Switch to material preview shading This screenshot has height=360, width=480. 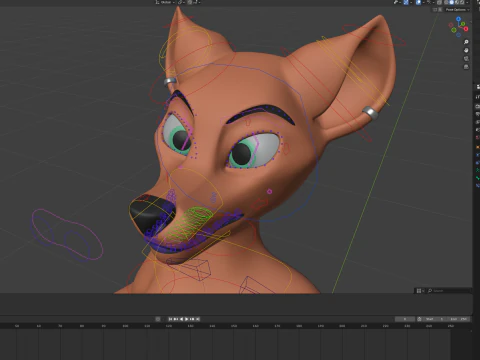tap(457, 2)
